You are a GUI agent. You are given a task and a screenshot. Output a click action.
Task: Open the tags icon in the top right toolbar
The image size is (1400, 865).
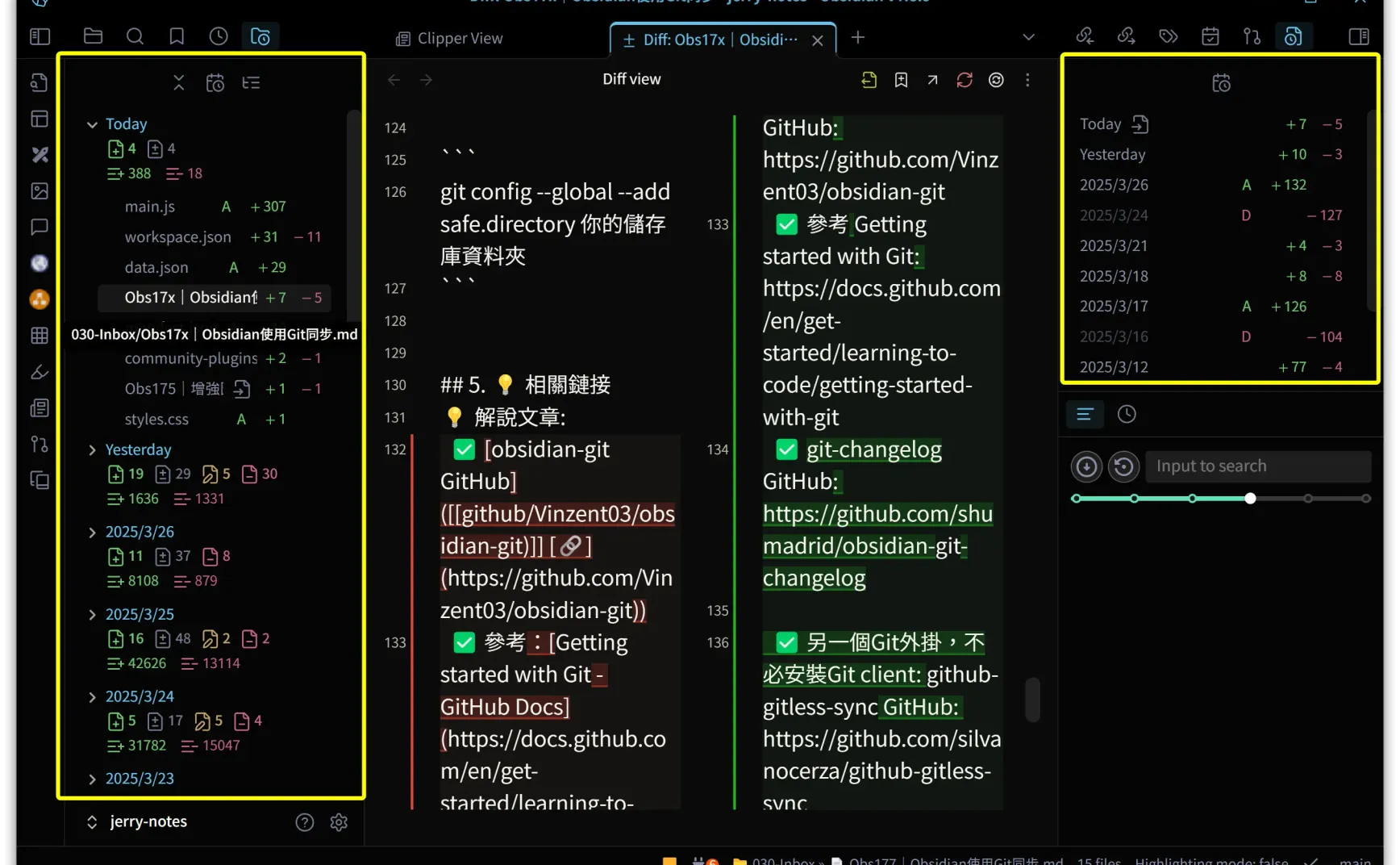click(x=1169, y=36)
